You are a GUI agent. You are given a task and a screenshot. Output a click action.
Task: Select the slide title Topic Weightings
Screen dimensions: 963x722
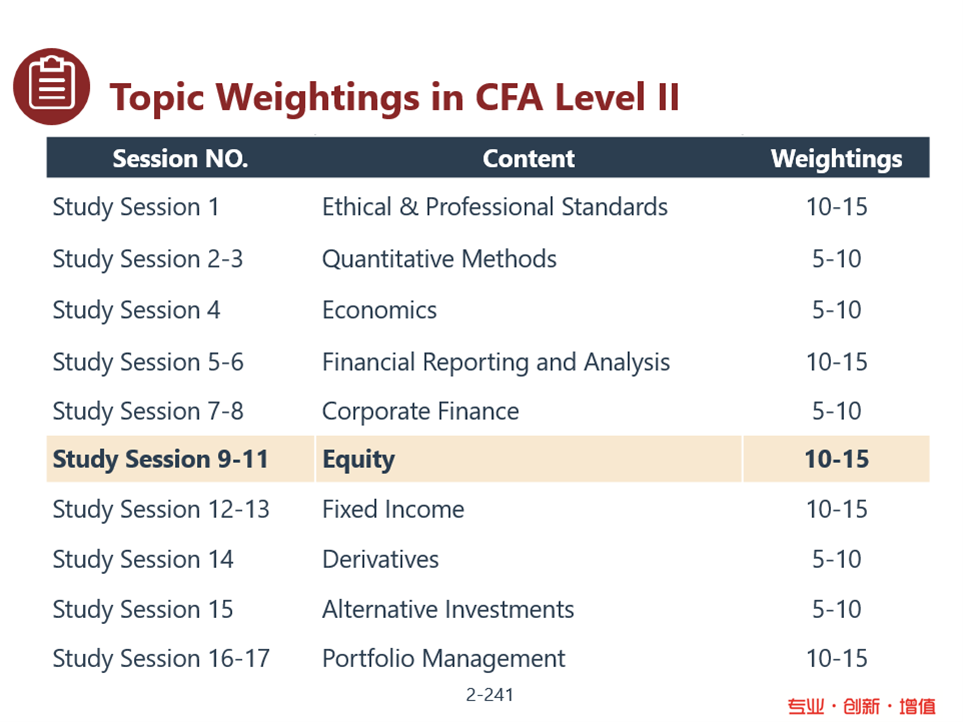394,98
